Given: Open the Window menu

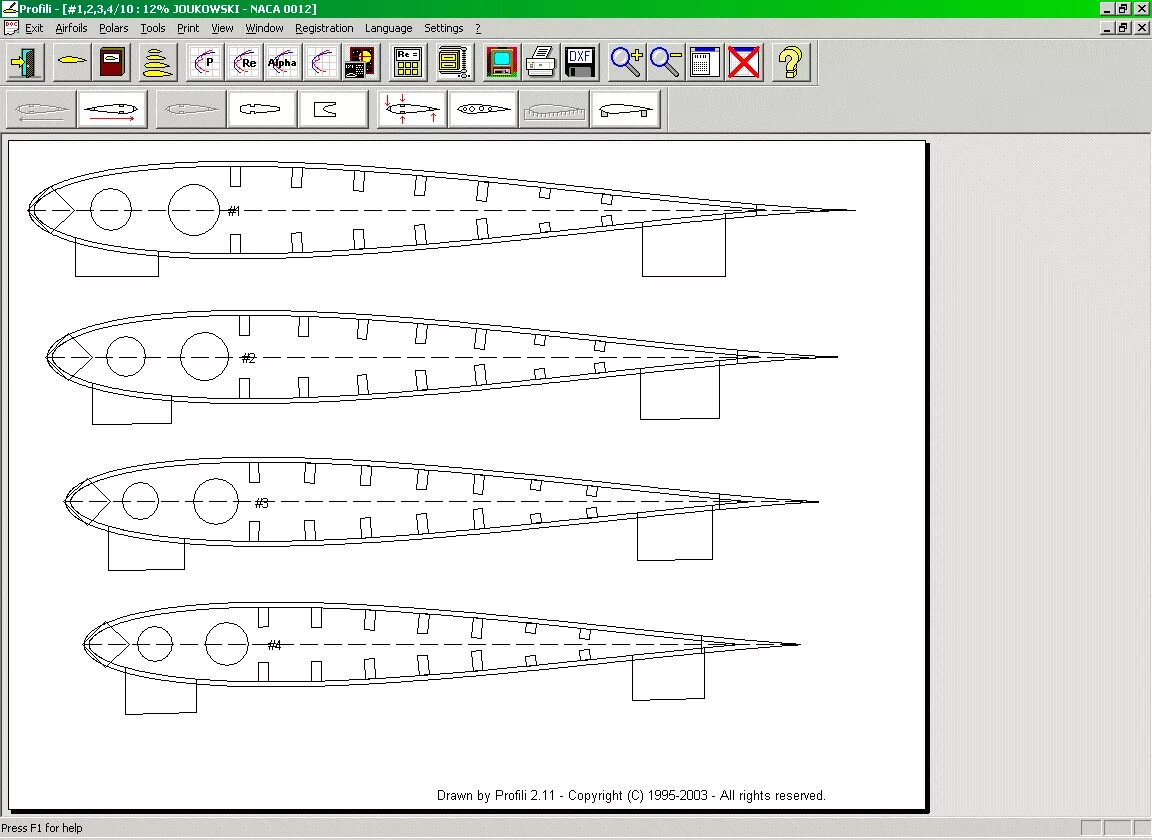Looking at the screenshot, I should 264,28.
